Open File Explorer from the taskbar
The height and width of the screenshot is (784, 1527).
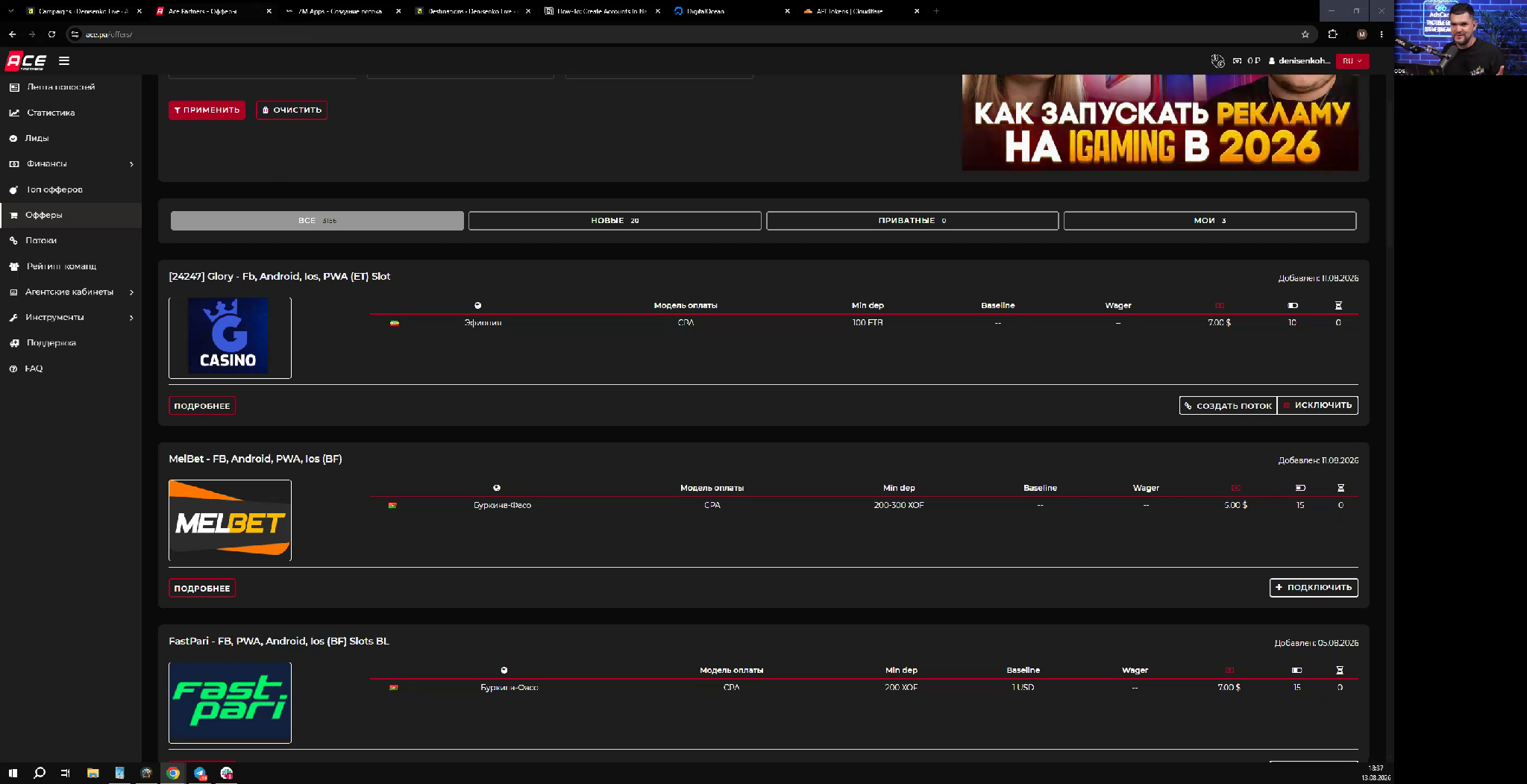pos(93,774)
